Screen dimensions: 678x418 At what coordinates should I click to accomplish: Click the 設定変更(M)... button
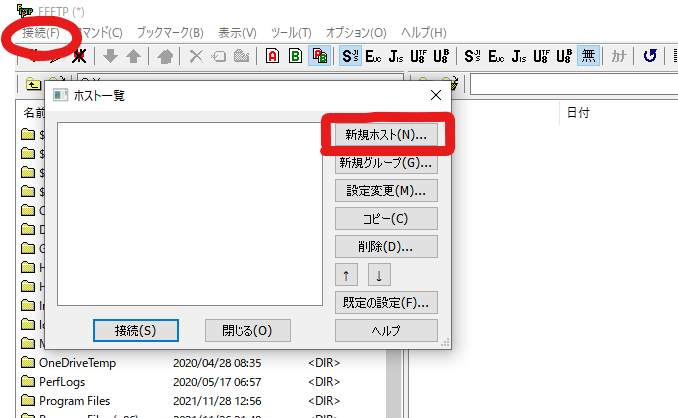386,191
